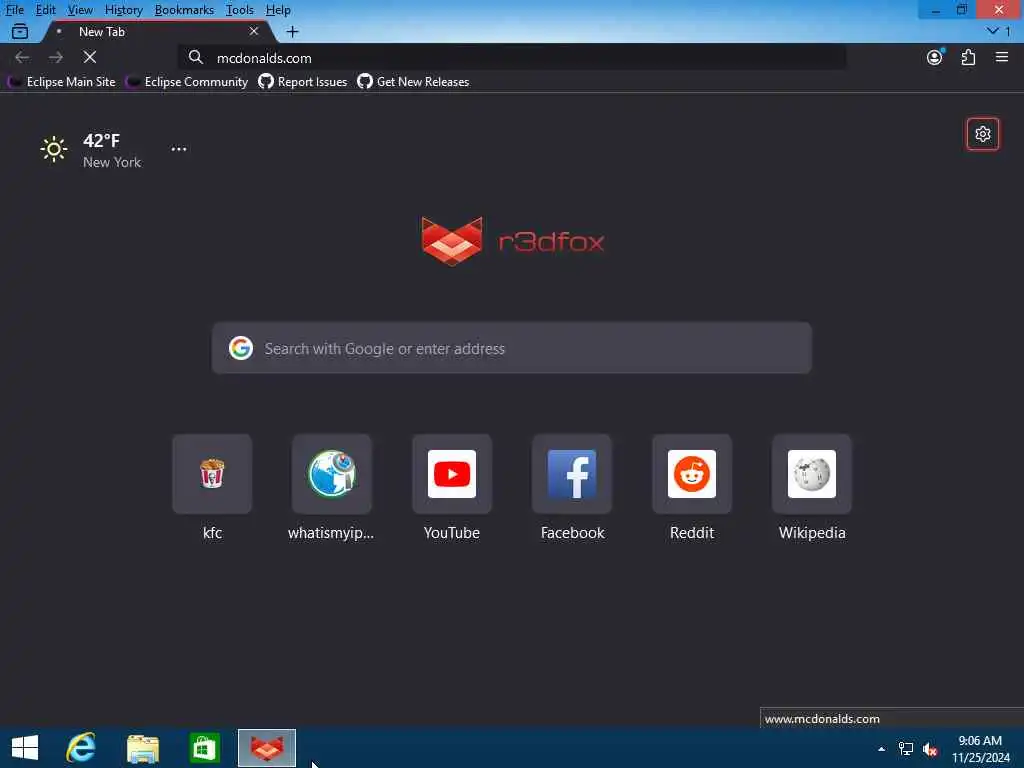Open the taskbar clock and date
Image resolution: width=1024 pixels, height=768 pixels.
[980, 749]
